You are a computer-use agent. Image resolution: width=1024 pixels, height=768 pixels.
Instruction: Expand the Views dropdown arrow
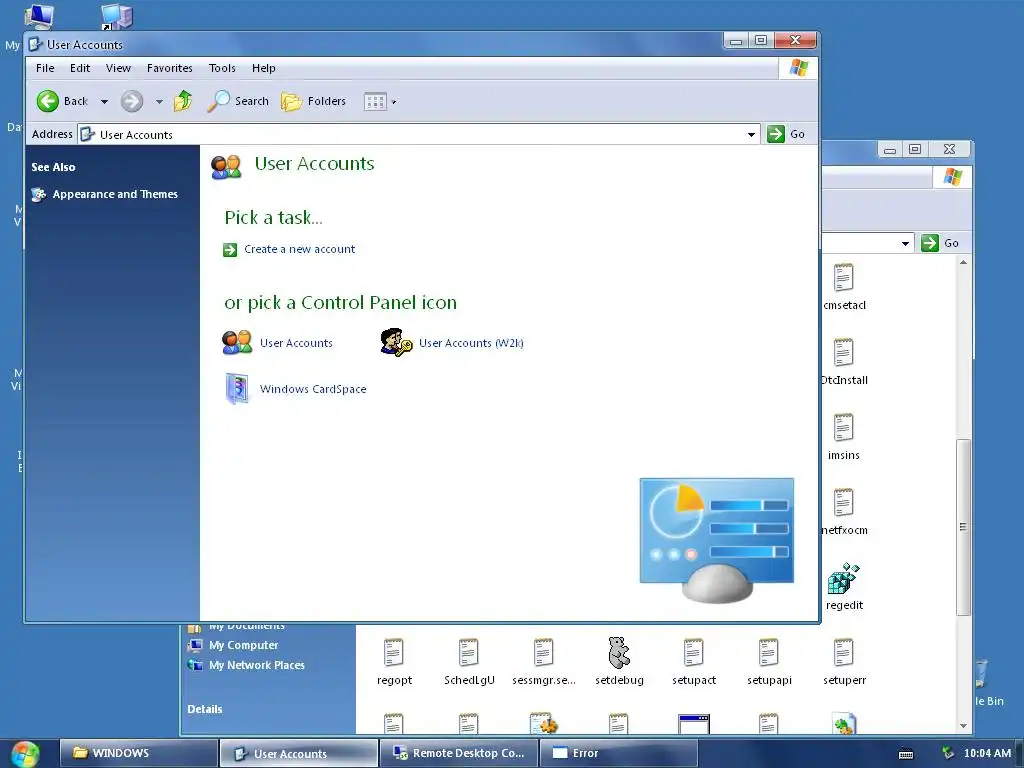tap(394, 103)
